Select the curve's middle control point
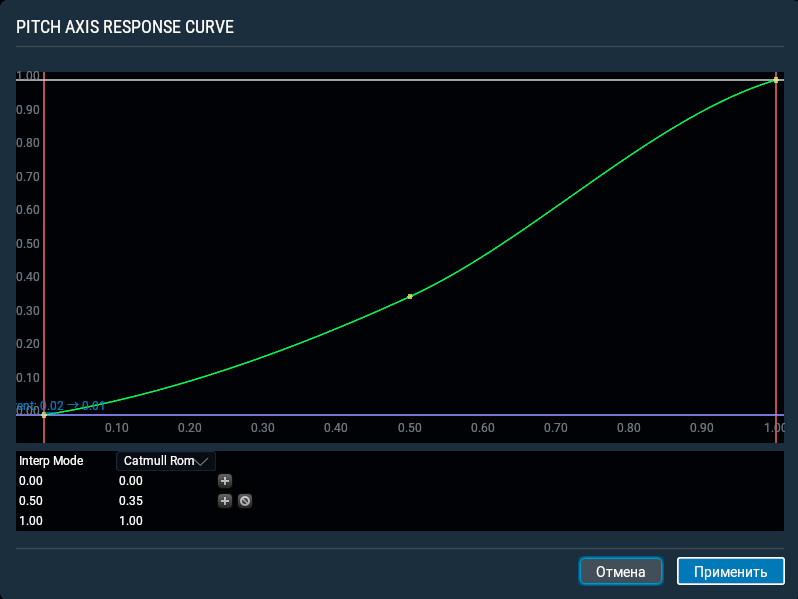 pos(410,297)
